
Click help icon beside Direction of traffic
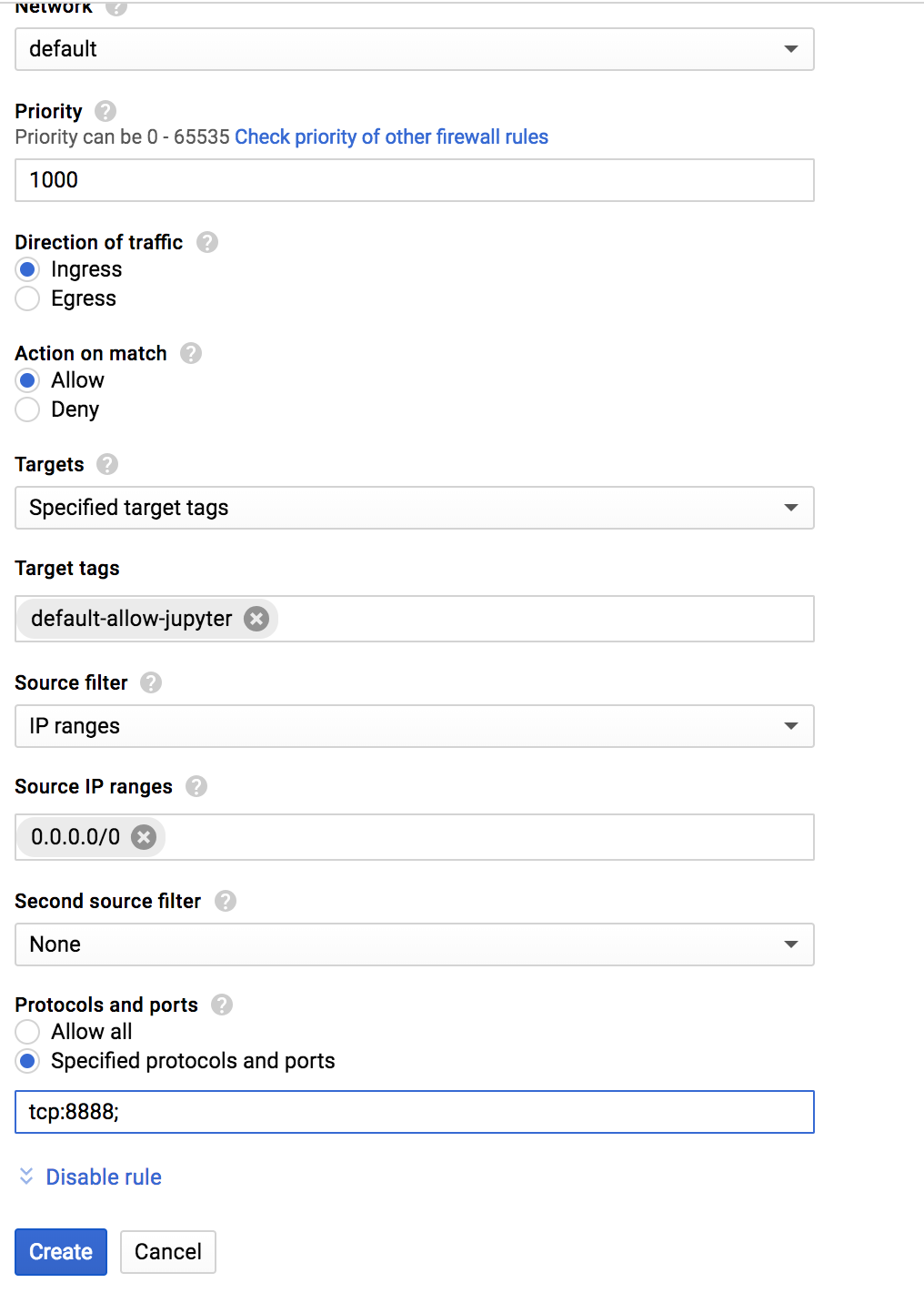(x=207, y=242)
